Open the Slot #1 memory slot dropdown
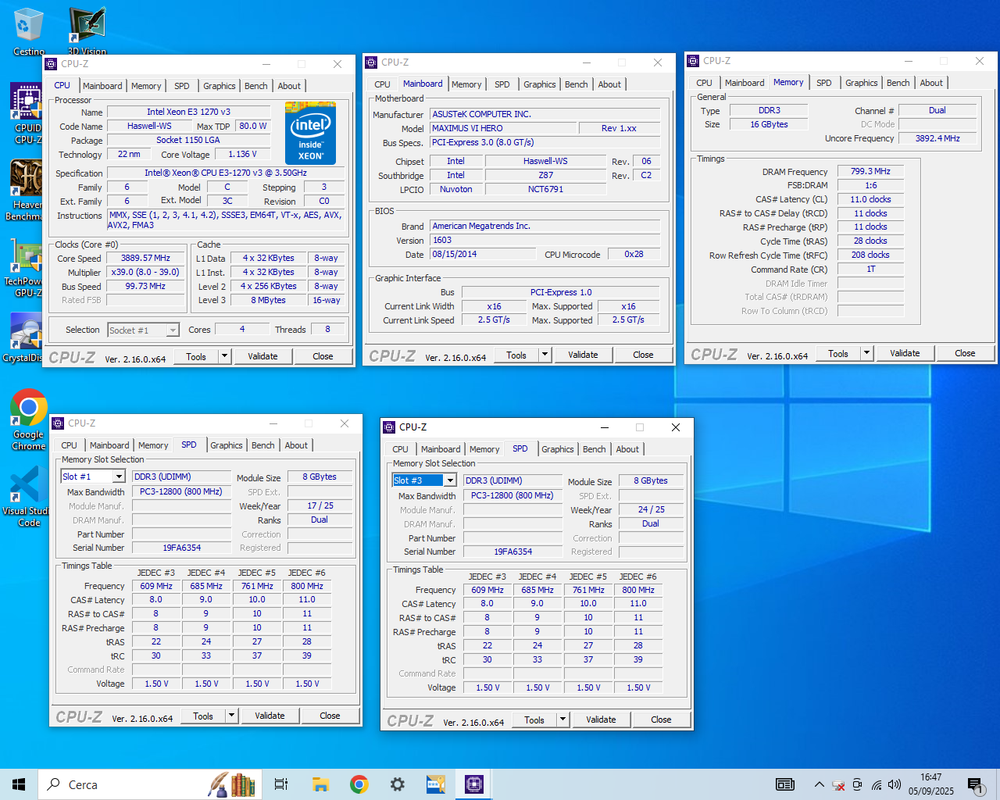The height and width of the screenshot is (800, 1000). (93, 477)
